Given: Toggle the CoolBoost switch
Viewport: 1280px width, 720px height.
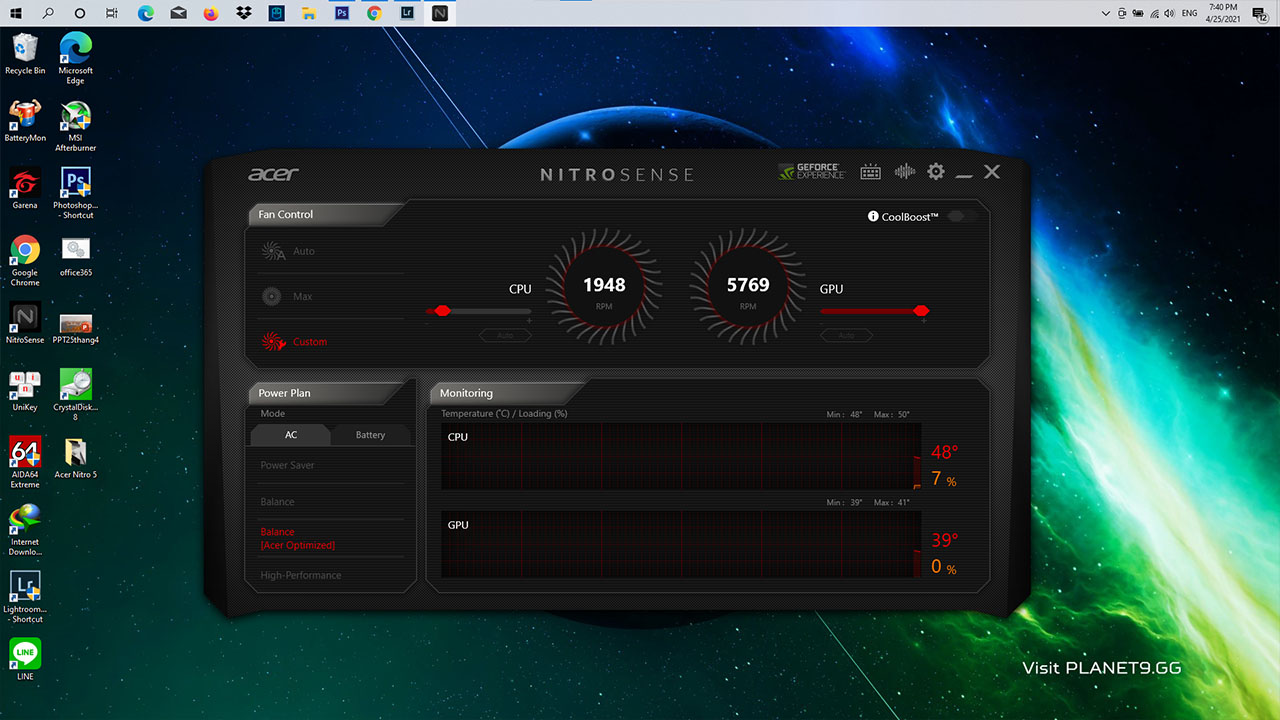Looking at the screenshot, I should coord(963,216).
